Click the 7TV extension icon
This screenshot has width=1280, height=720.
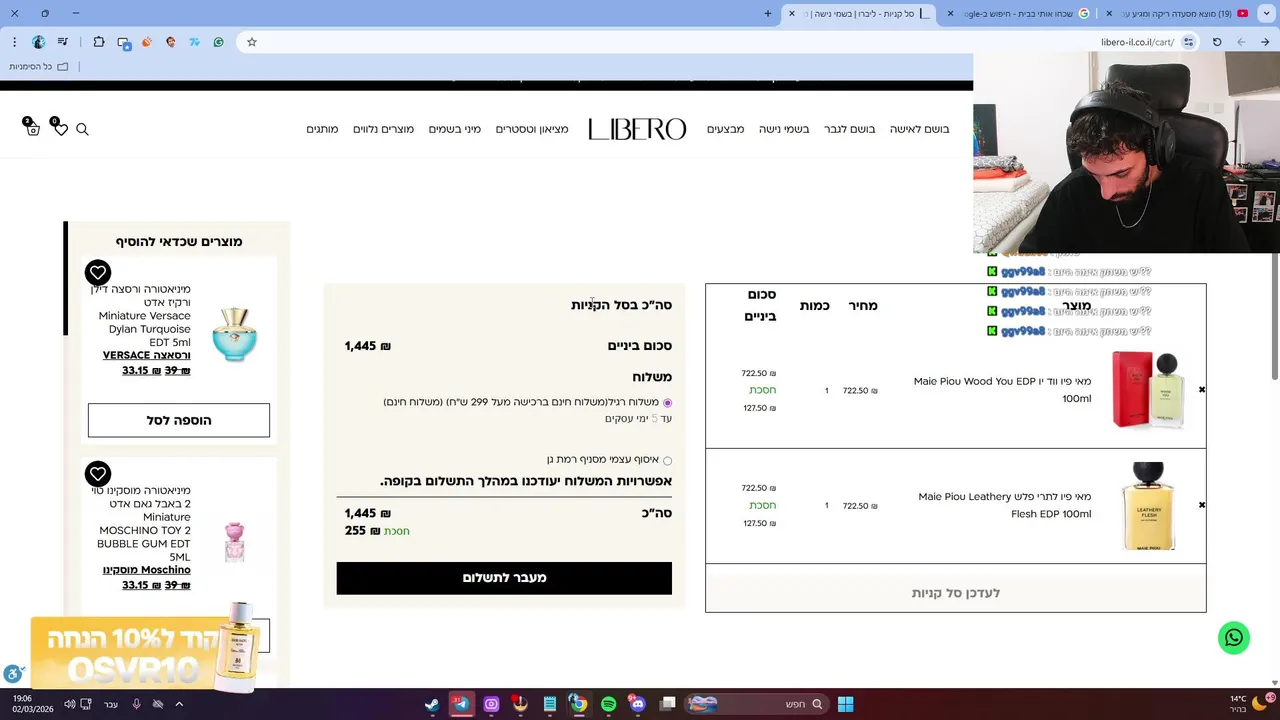click(195, 42)
